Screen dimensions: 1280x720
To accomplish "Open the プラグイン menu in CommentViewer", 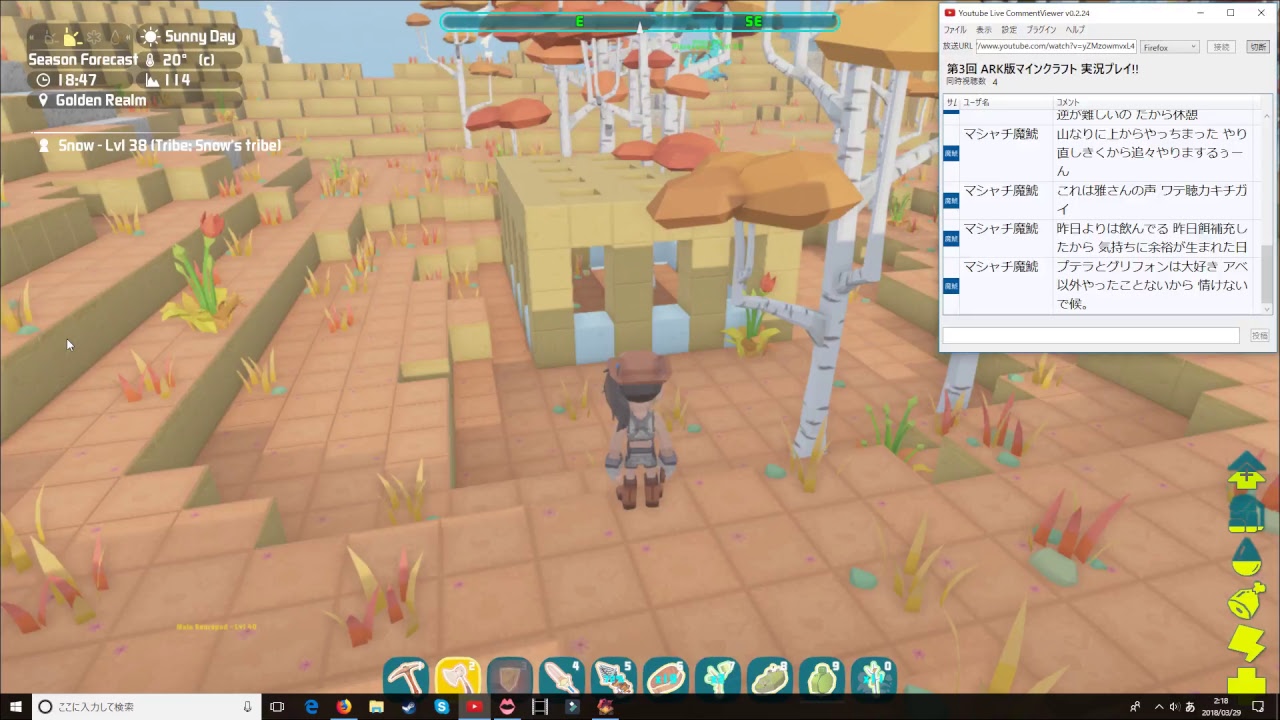I will (1041, 30).
